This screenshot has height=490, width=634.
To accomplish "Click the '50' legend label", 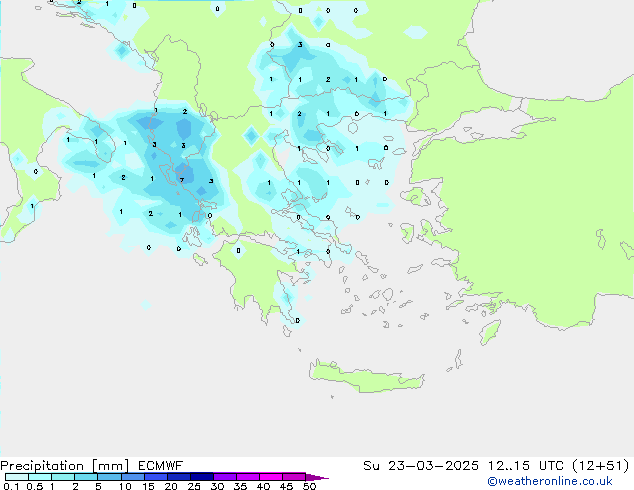I will click(x=309, y=486).
